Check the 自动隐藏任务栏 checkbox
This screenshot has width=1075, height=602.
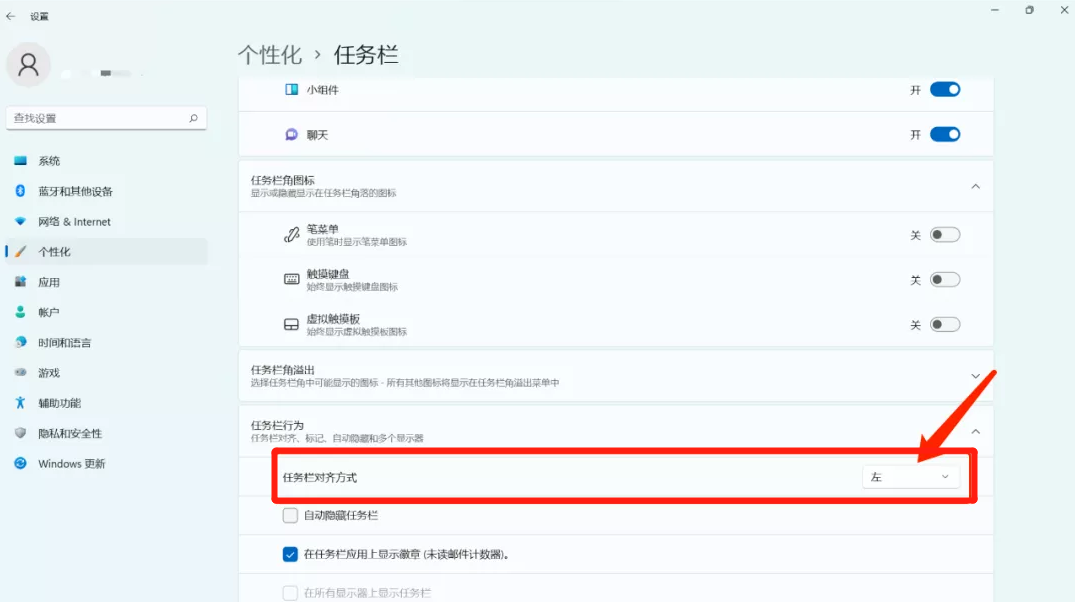(x=290, y=515)
